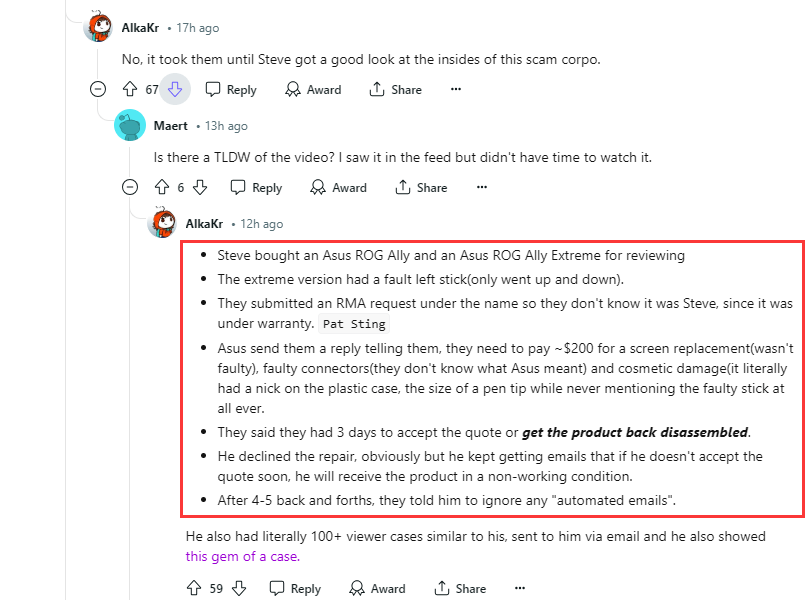Reply to AlkaKr's 67-point comment
Image resolution: width=812 pixels, height=600 pixels.
[x=231, y=89]
